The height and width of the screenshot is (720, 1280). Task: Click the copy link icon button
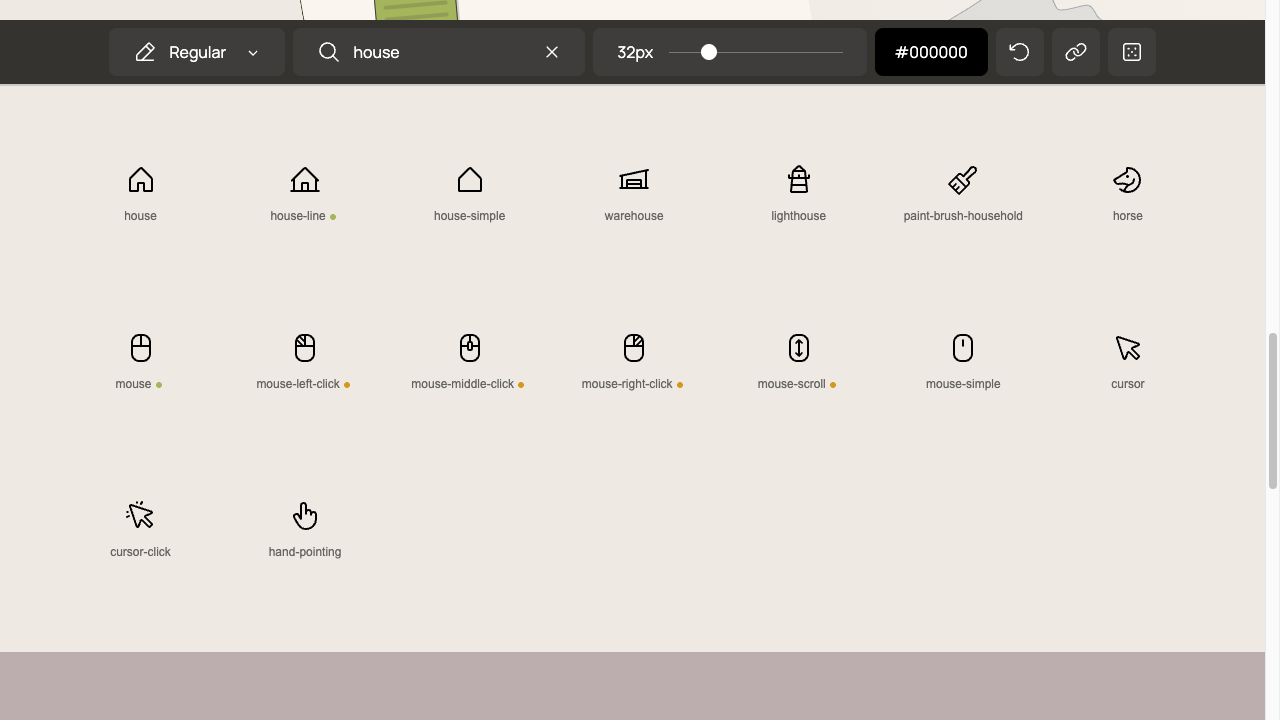pos(1076,52)
